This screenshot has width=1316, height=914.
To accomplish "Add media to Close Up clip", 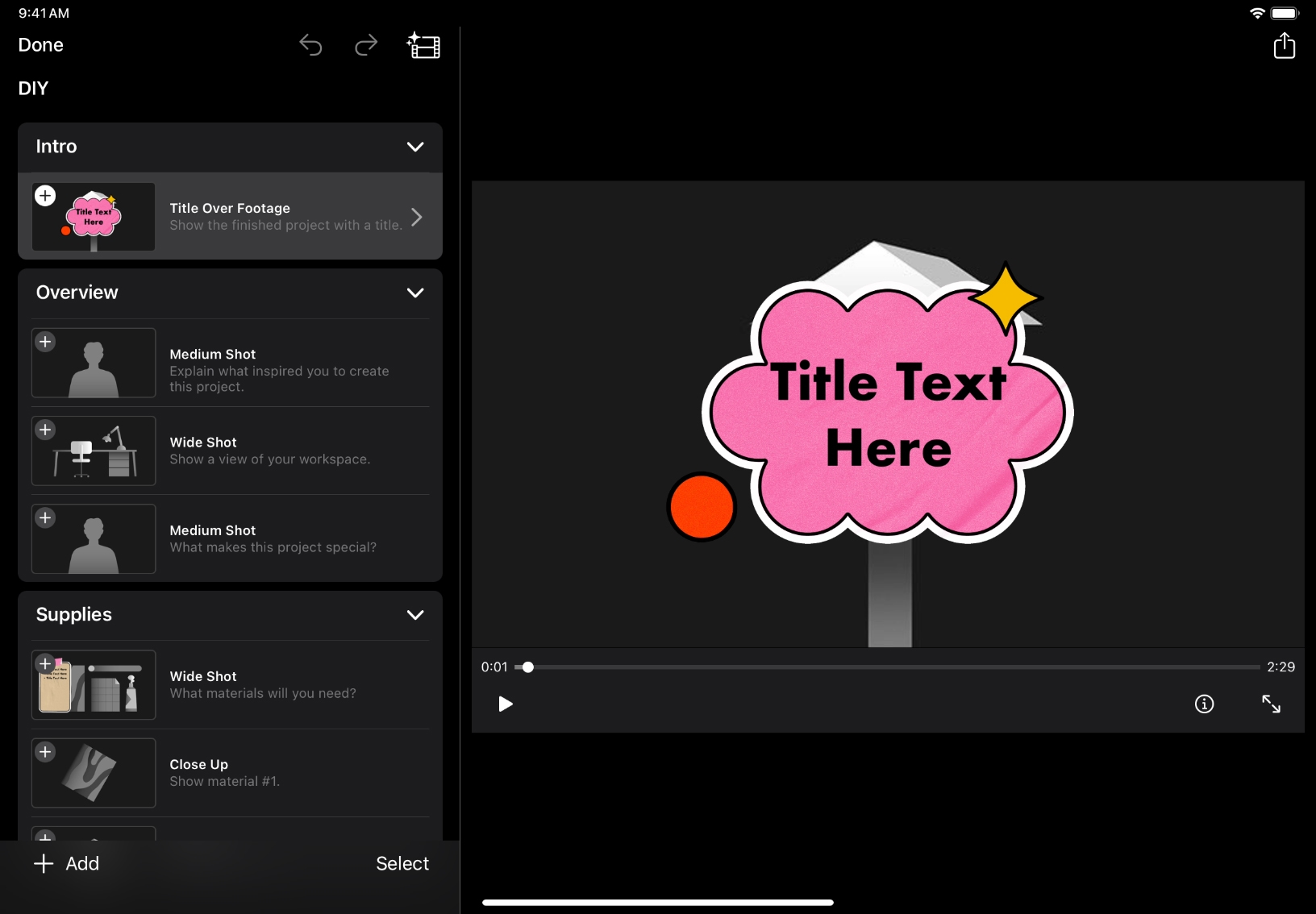I will coord(45,752).
